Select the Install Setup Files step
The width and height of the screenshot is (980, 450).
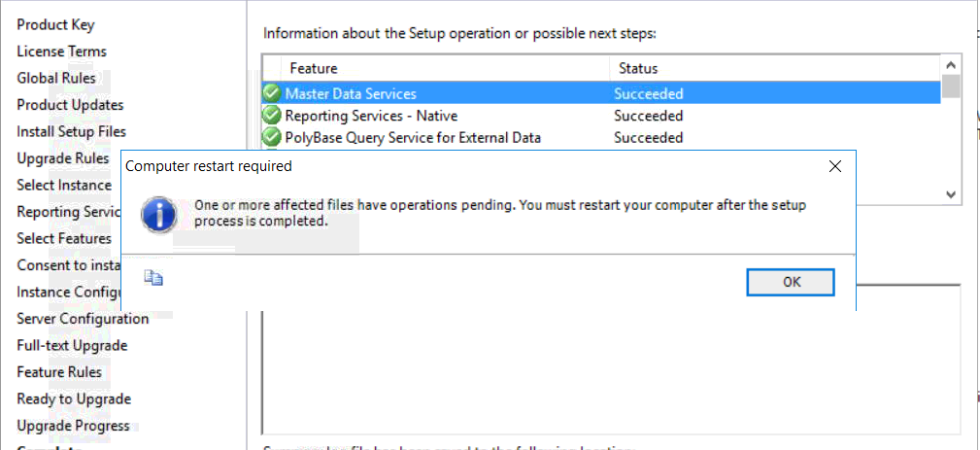click(x=71, y=131)
